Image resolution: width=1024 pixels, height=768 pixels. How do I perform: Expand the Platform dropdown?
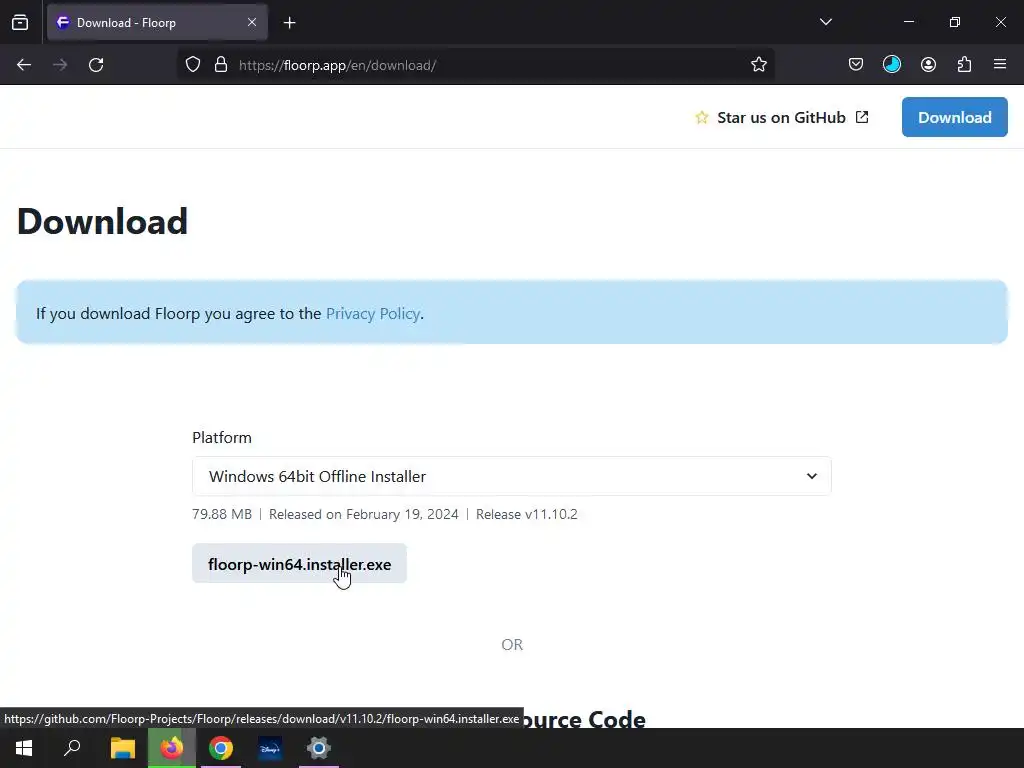tap(511, 476)
